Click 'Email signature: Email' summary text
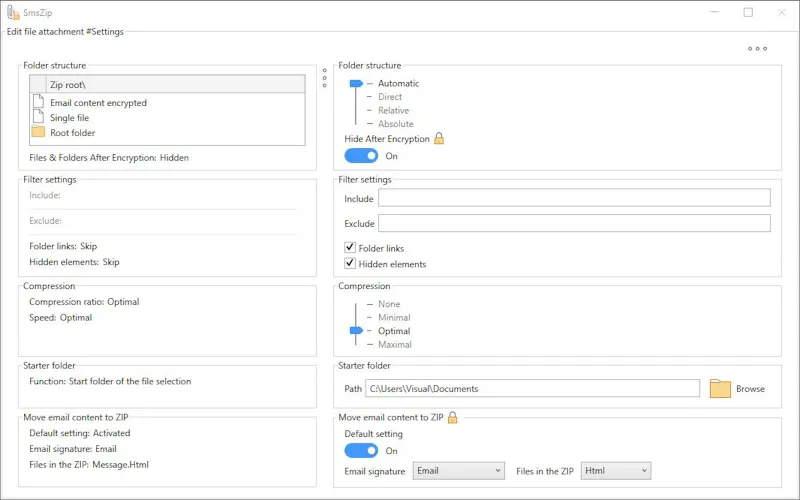 click(73, 448)
